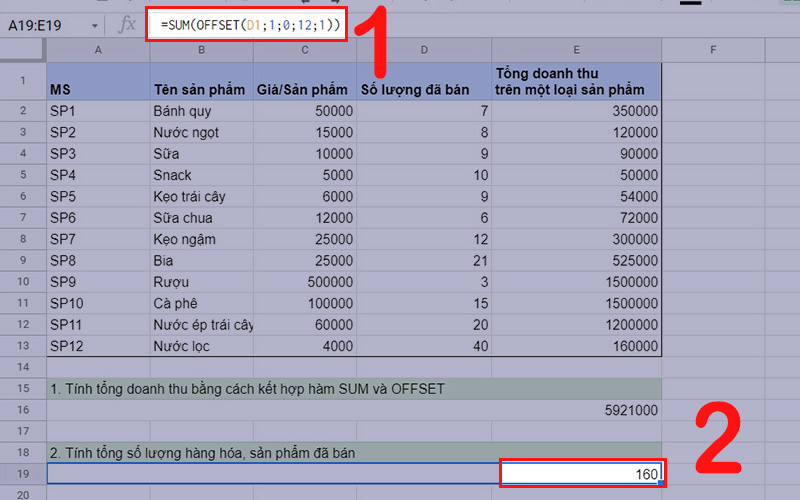Click the fx function icon
The height and width of the screenshot is (500, 800).
click(x=127, y=25)
